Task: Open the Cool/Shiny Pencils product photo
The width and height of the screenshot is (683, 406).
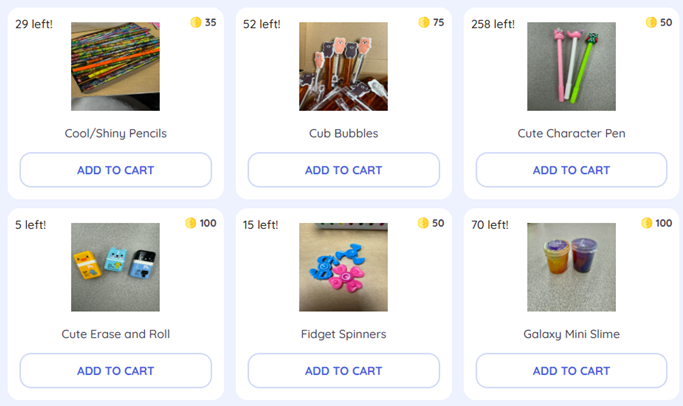Action: [x=115, y=66]
